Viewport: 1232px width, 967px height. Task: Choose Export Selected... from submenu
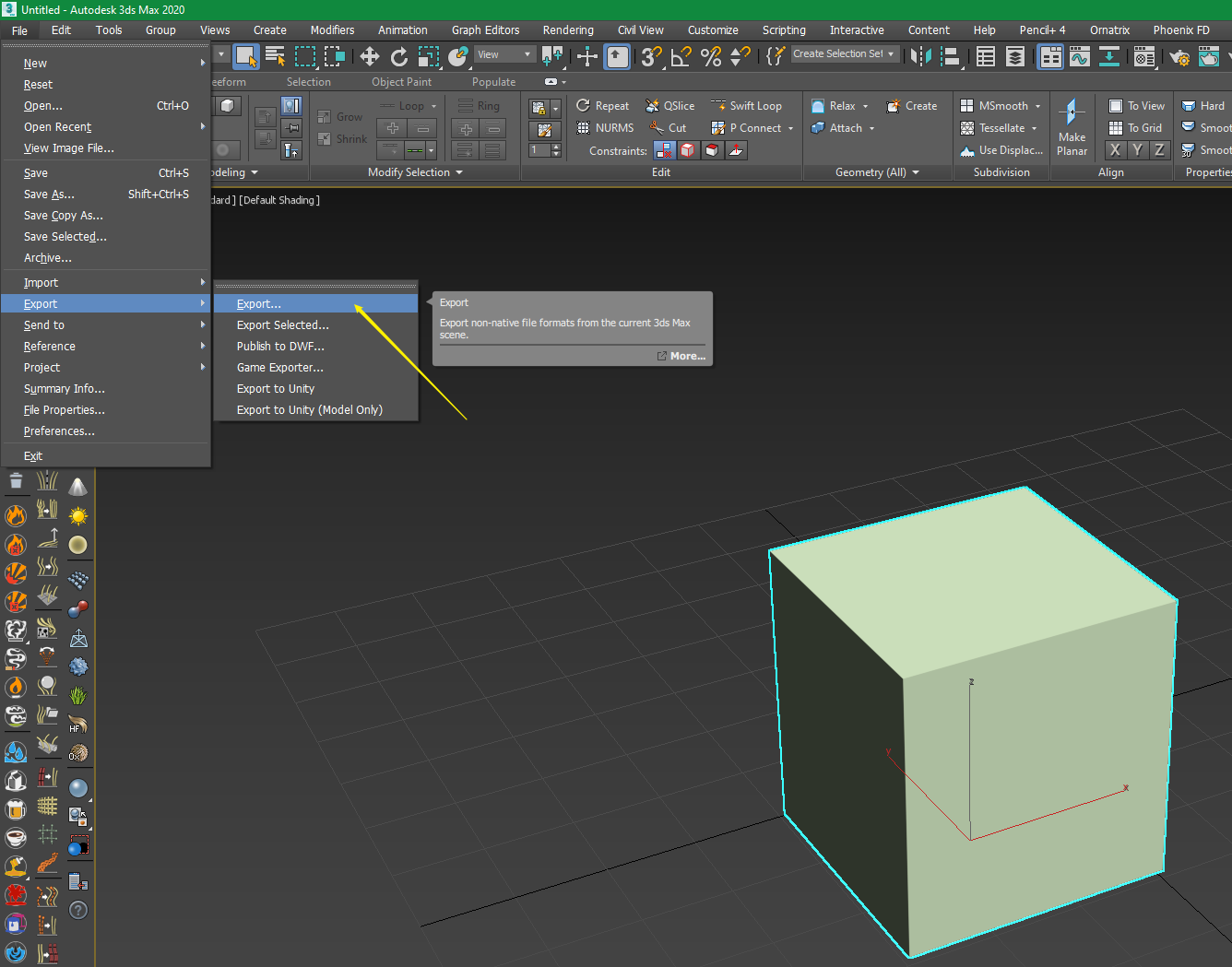(x=315, y=324)
